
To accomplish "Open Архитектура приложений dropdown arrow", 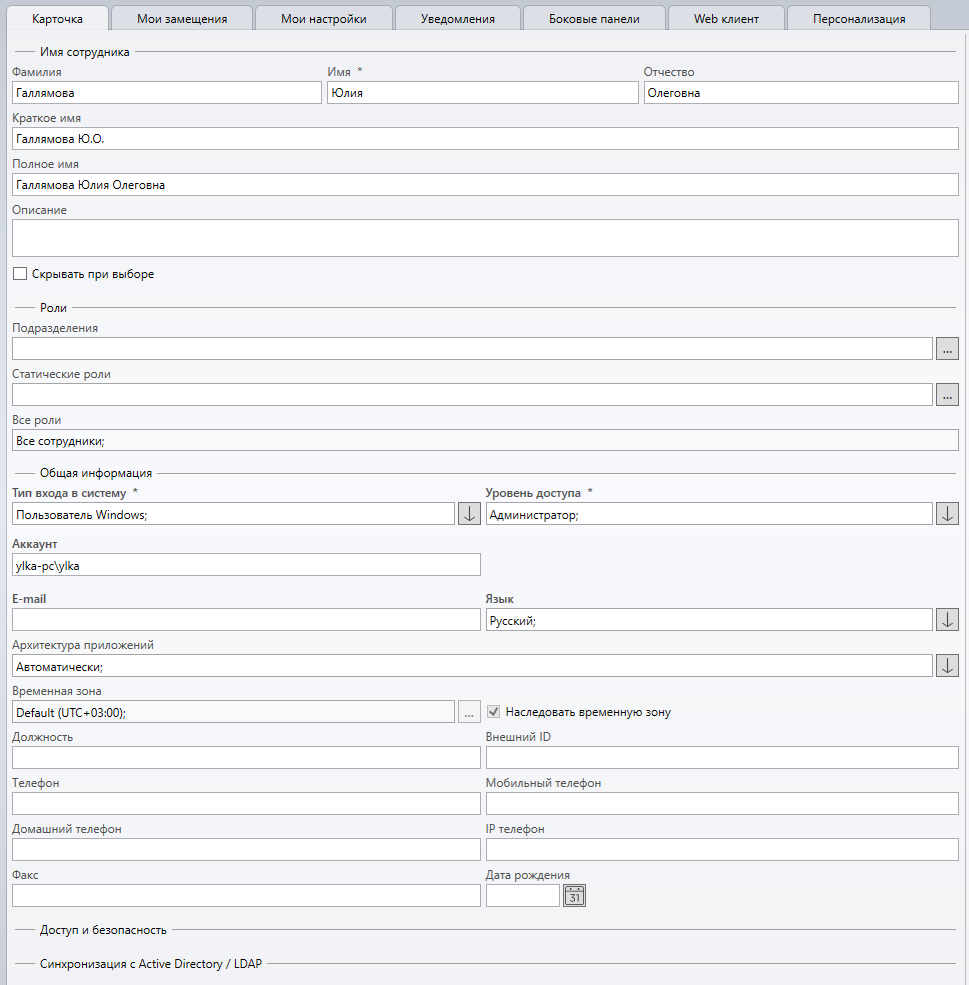I will [947, 666].
